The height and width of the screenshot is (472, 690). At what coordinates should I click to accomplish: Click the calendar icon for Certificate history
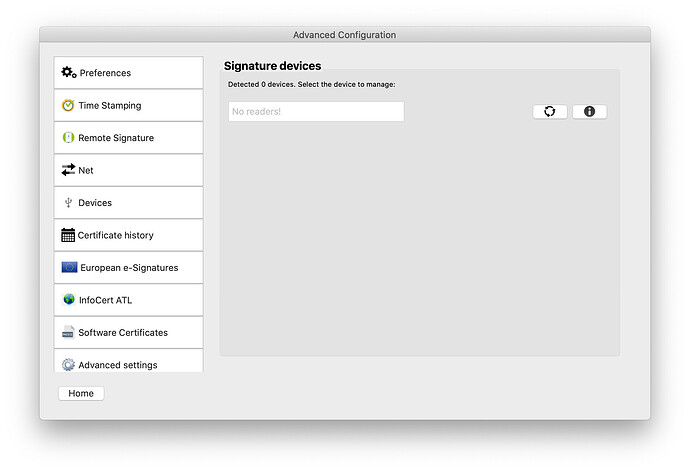(68, 235)
